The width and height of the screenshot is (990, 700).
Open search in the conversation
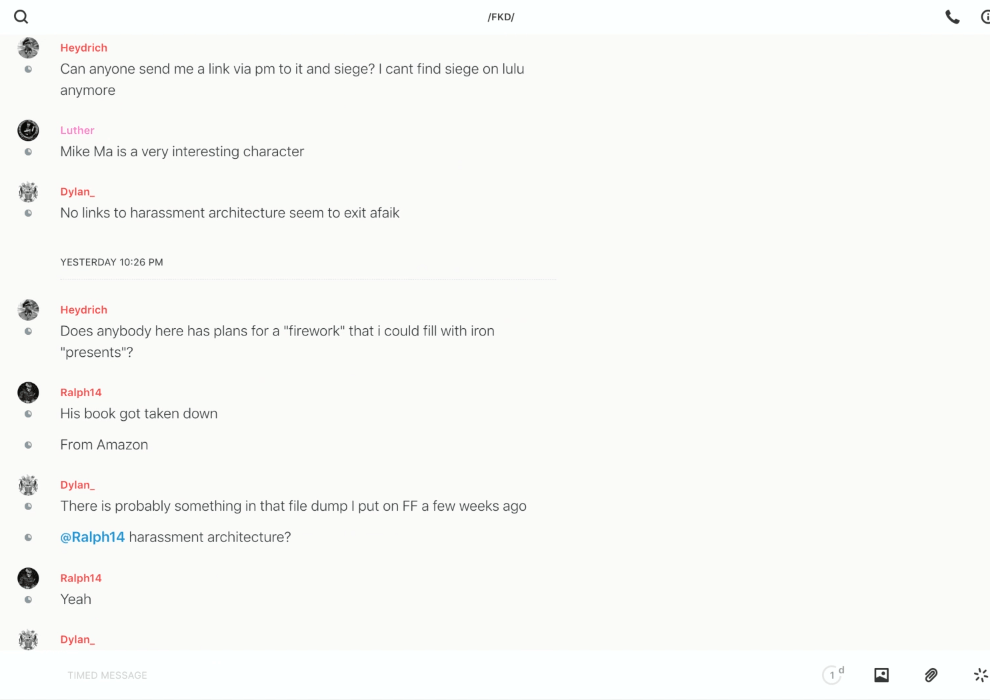[x=21, y=17]
